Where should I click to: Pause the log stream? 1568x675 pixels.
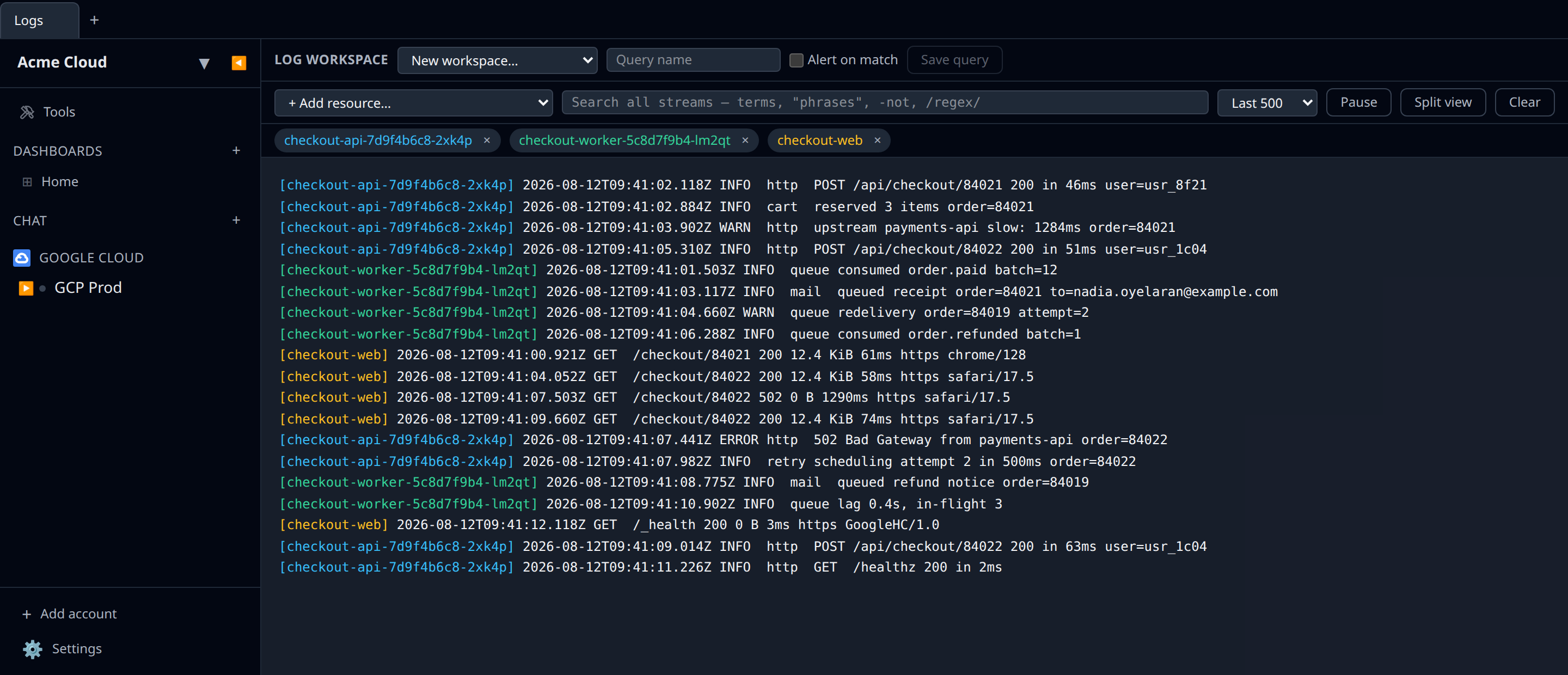point(1358,102)
